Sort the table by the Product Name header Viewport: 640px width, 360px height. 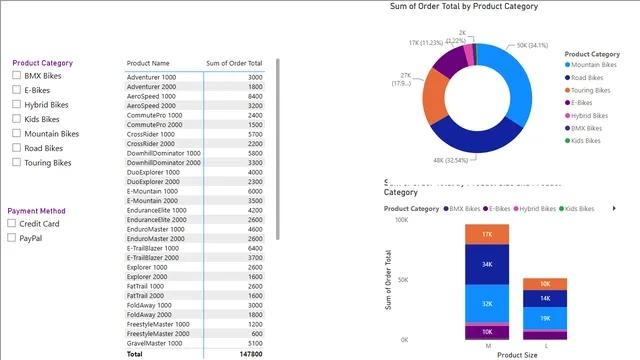pos(148,63)
